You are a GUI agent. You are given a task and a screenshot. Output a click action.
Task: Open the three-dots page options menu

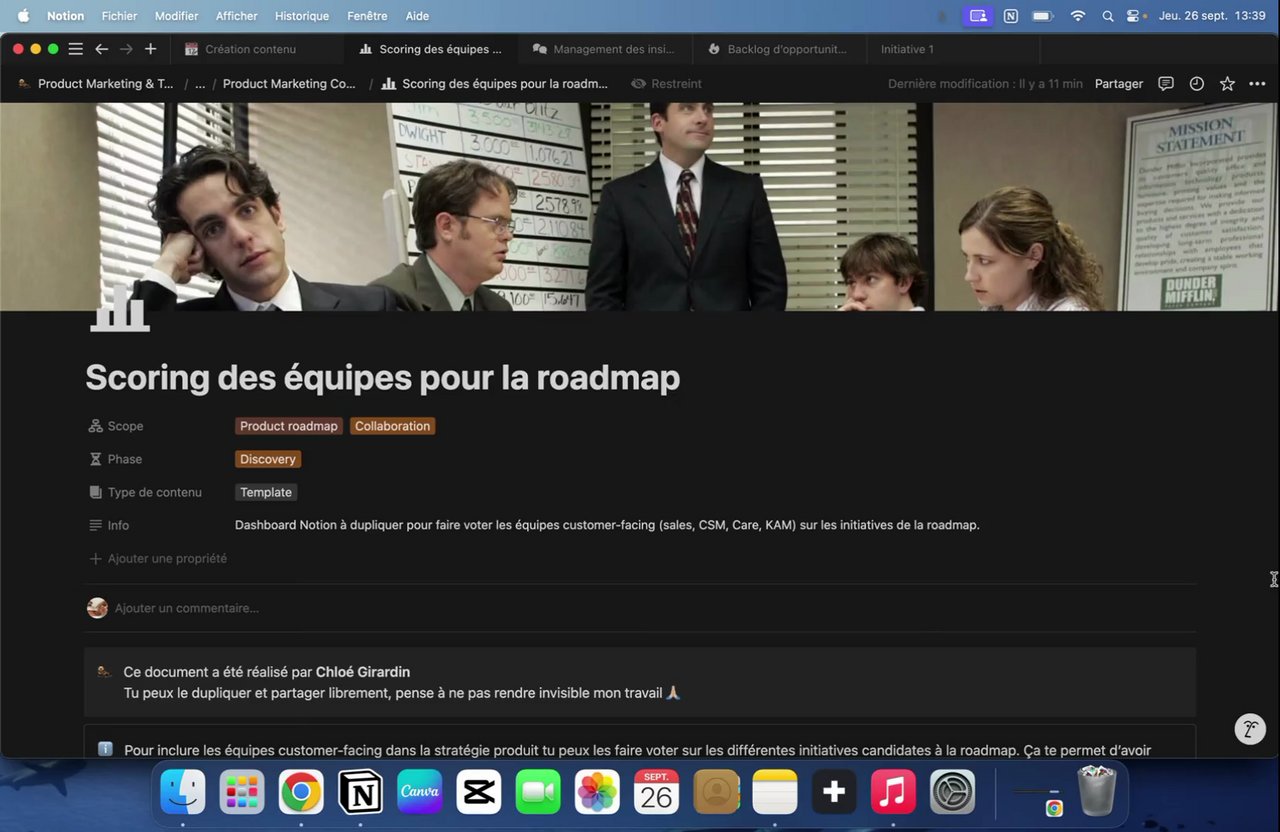(1257, 84)
